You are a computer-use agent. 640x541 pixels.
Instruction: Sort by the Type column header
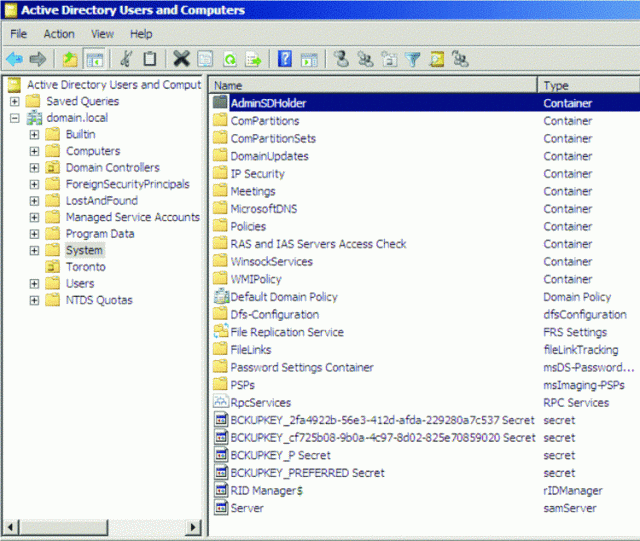click(587, 86)
